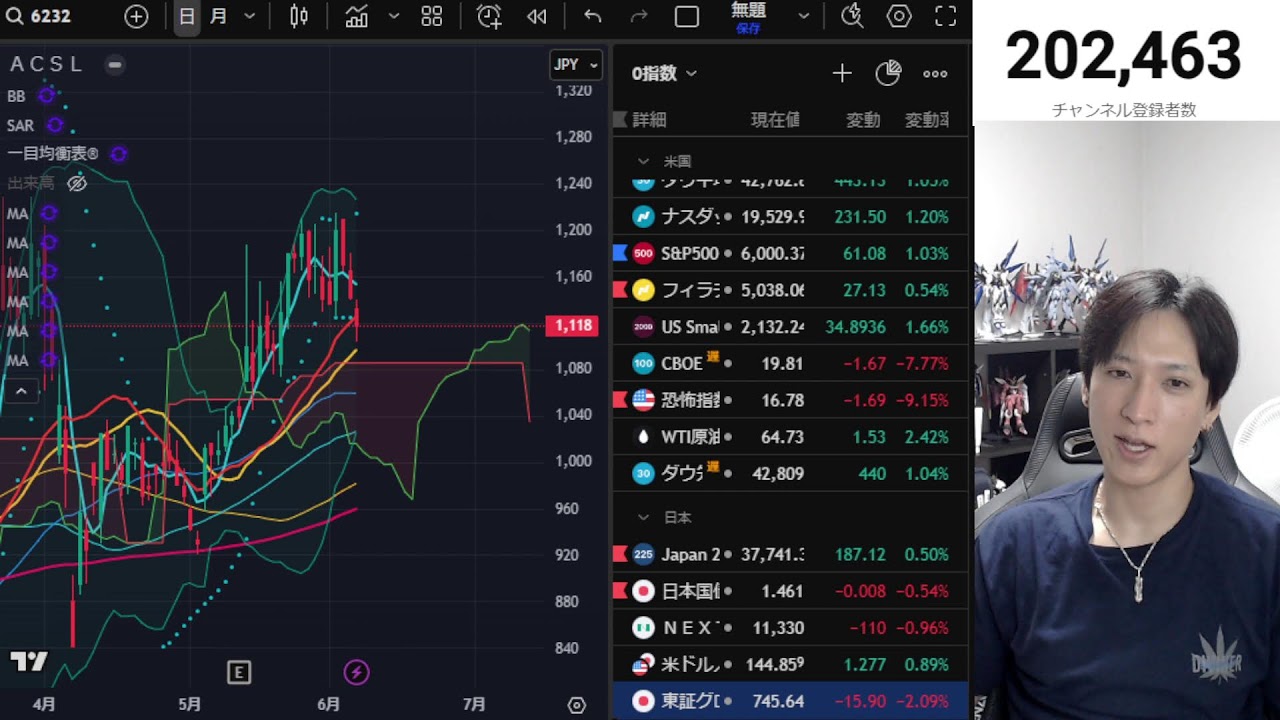Toggle the red flag on 日本国債 row

(x=619, y=591)
